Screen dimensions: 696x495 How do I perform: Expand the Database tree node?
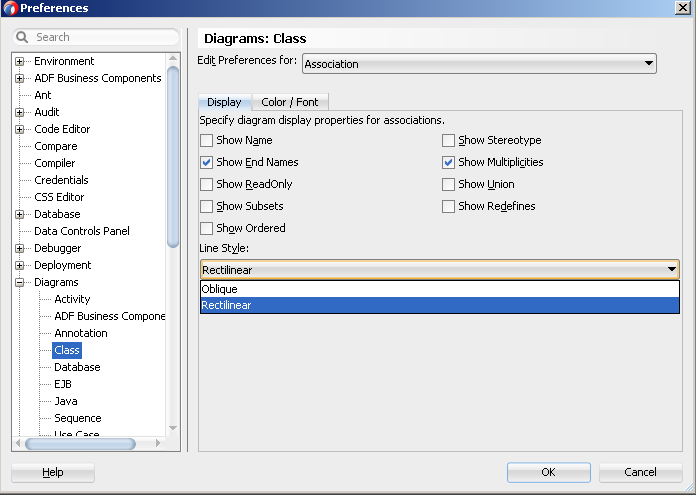click(19, 214)
